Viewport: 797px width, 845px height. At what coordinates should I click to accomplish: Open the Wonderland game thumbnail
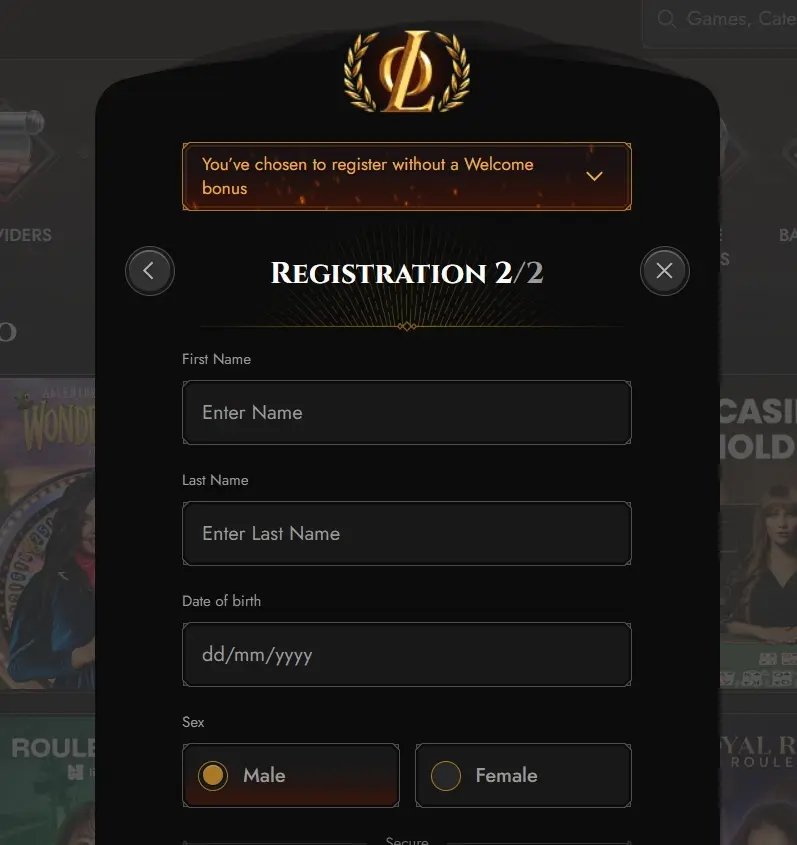[47, 534]
